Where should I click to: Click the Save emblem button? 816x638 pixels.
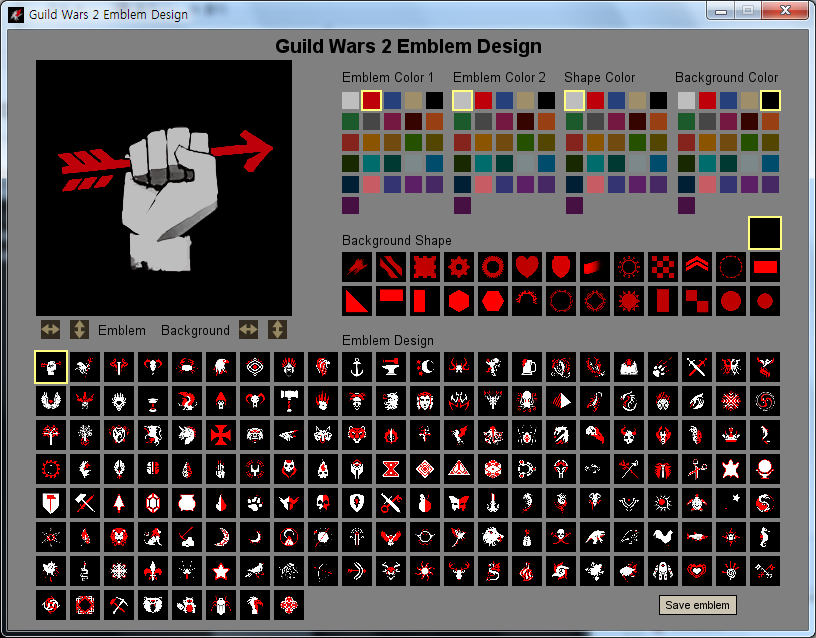pos(697,605)
